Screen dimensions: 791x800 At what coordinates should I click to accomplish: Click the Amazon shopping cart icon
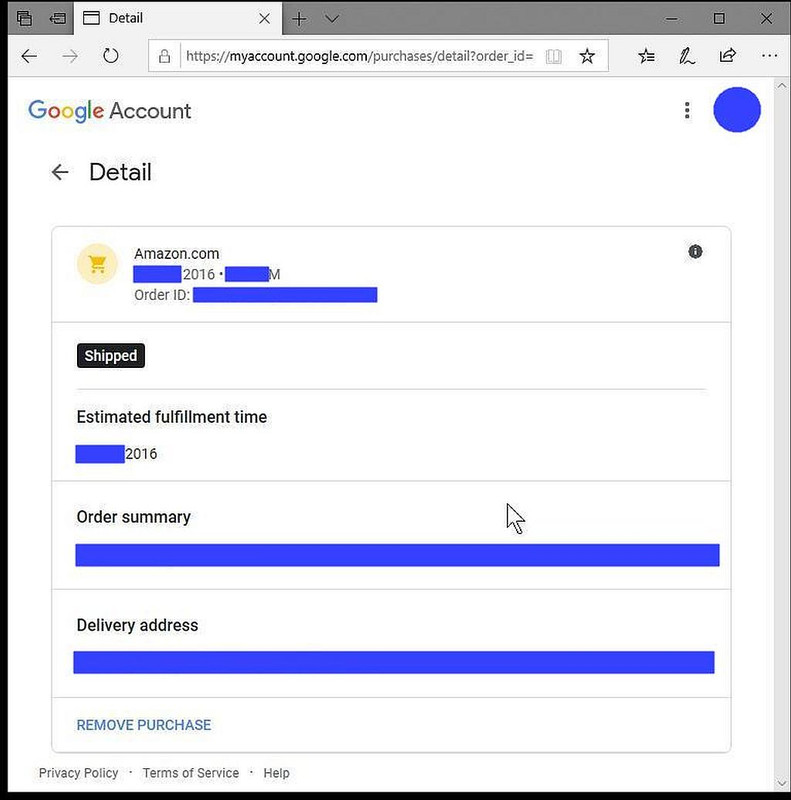point(97,264)
